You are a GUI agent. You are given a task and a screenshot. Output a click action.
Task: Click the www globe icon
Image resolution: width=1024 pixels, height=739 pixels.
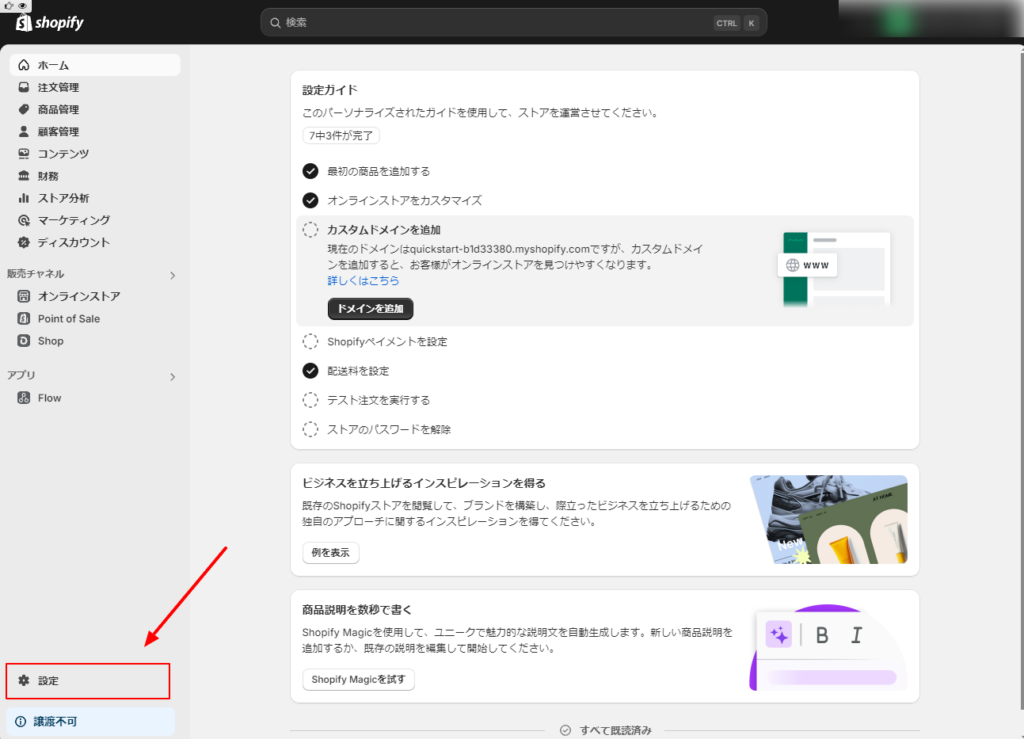click(x=792, y=265)
